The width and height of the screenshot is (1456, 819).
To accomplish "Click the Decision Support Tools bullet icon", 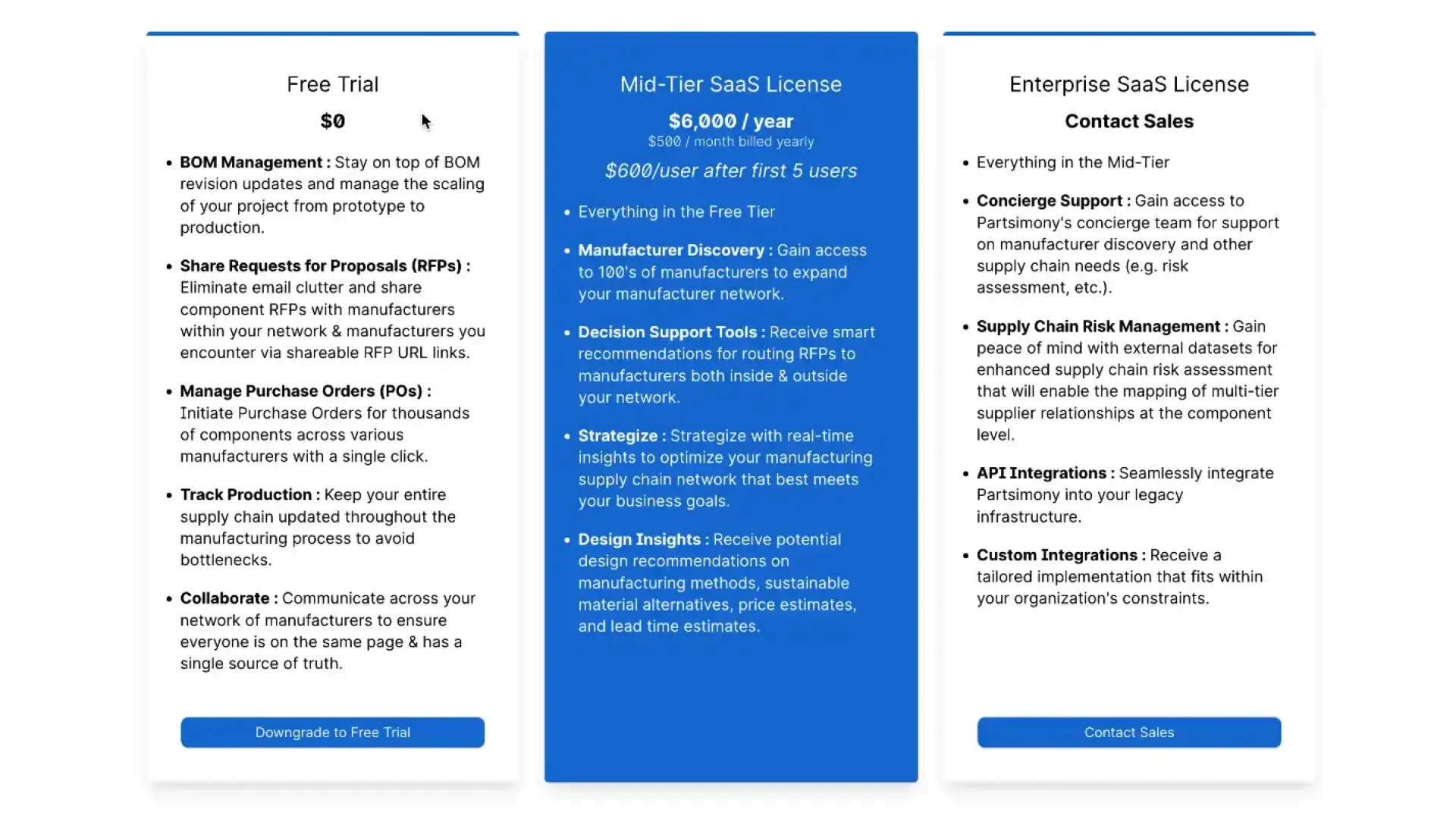I will [566, 331].
